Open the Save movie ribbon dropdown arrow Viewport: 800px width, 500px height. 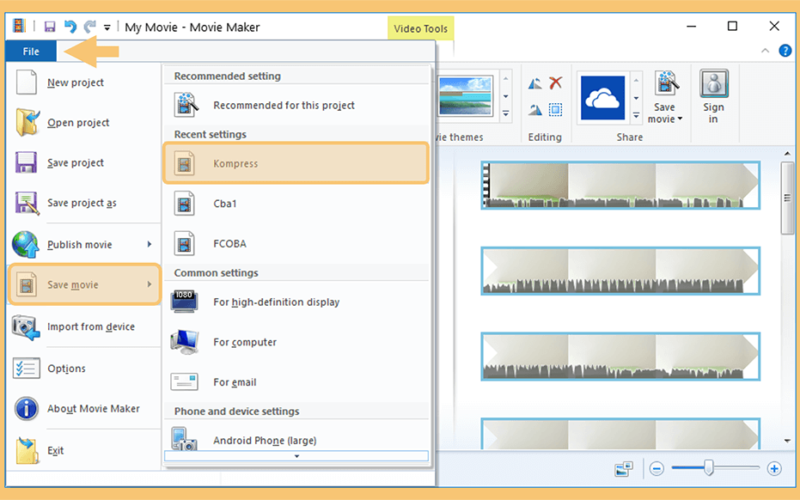[x=680, y=119]
